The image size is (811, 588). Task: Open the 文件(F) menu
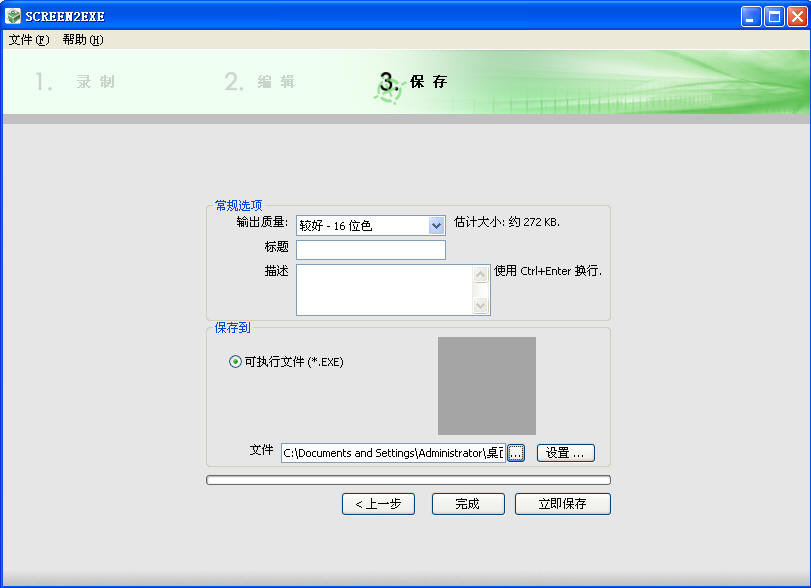29,40
